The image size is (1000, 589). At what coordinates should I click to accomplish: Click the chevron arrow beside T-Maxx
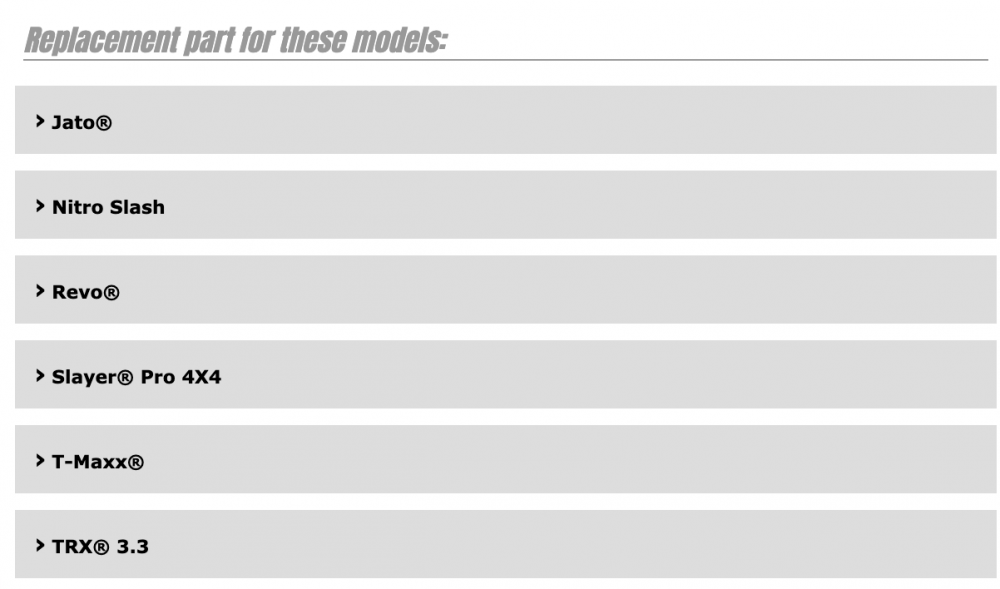40,461
